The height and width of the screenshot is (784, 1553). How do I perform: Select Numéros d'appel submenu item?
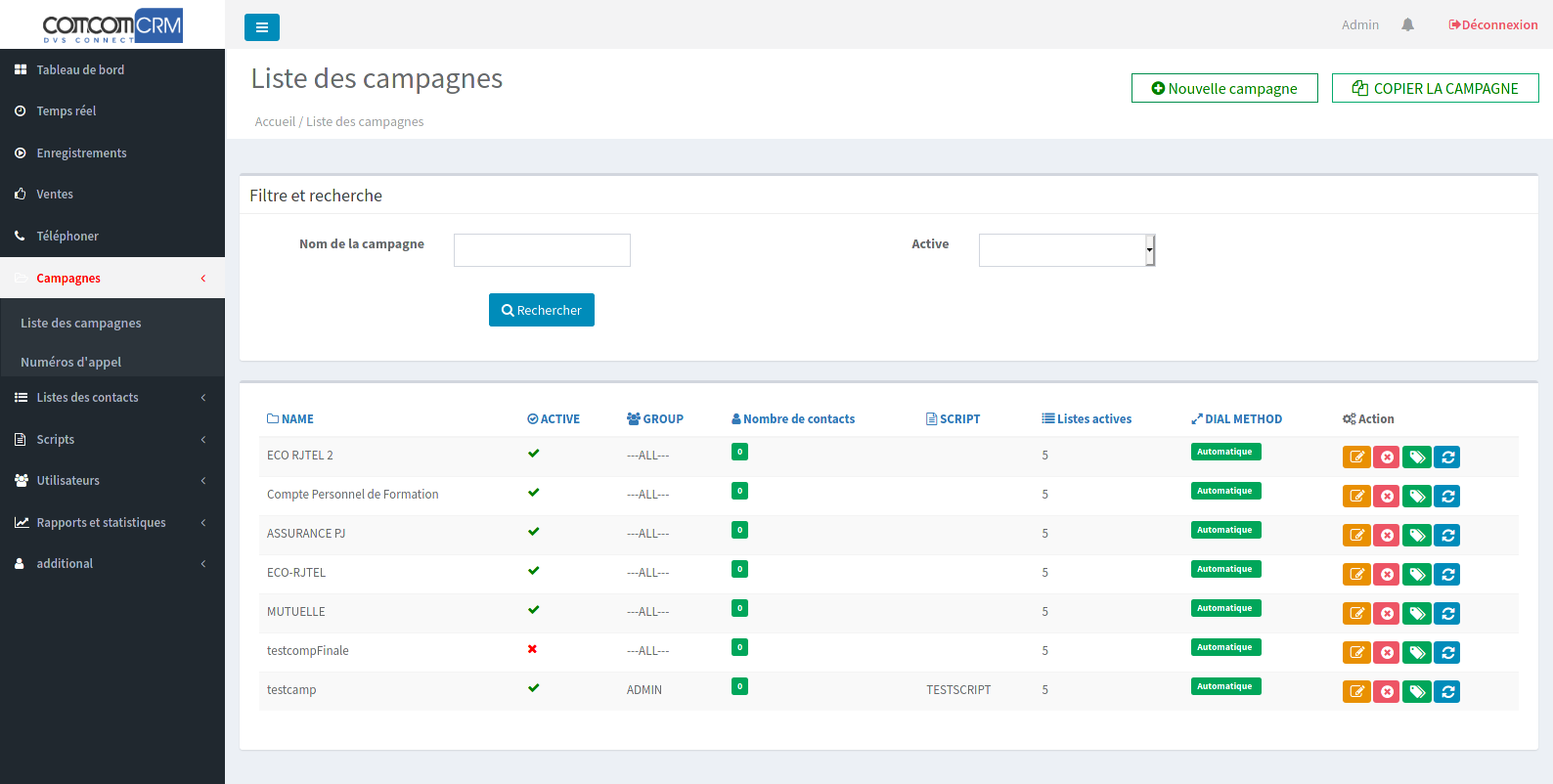(x=70, y=362)
